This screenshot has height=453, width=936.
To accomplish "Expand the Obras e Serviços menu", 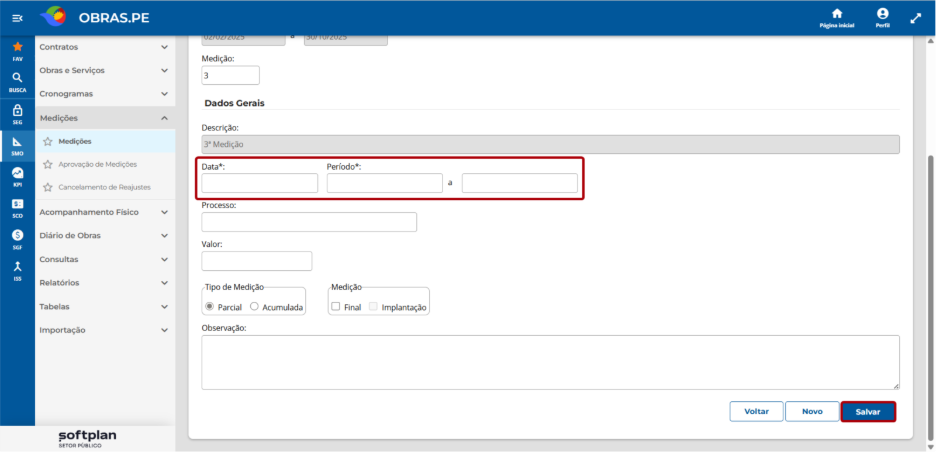I will [x=105, y=70].
